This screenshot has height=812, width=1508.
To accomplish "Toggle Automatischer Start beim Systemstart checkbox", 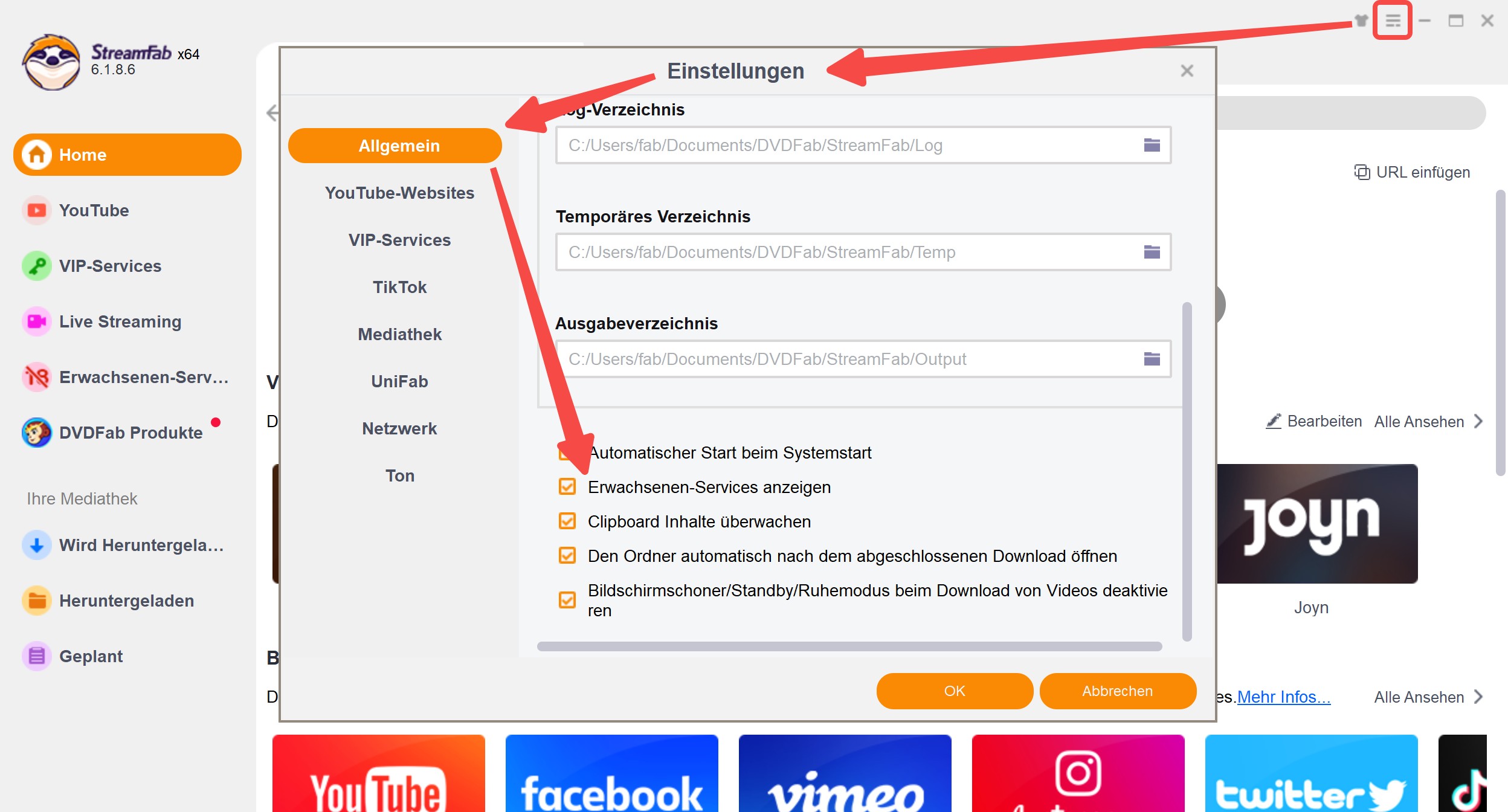I will [565, 452].
